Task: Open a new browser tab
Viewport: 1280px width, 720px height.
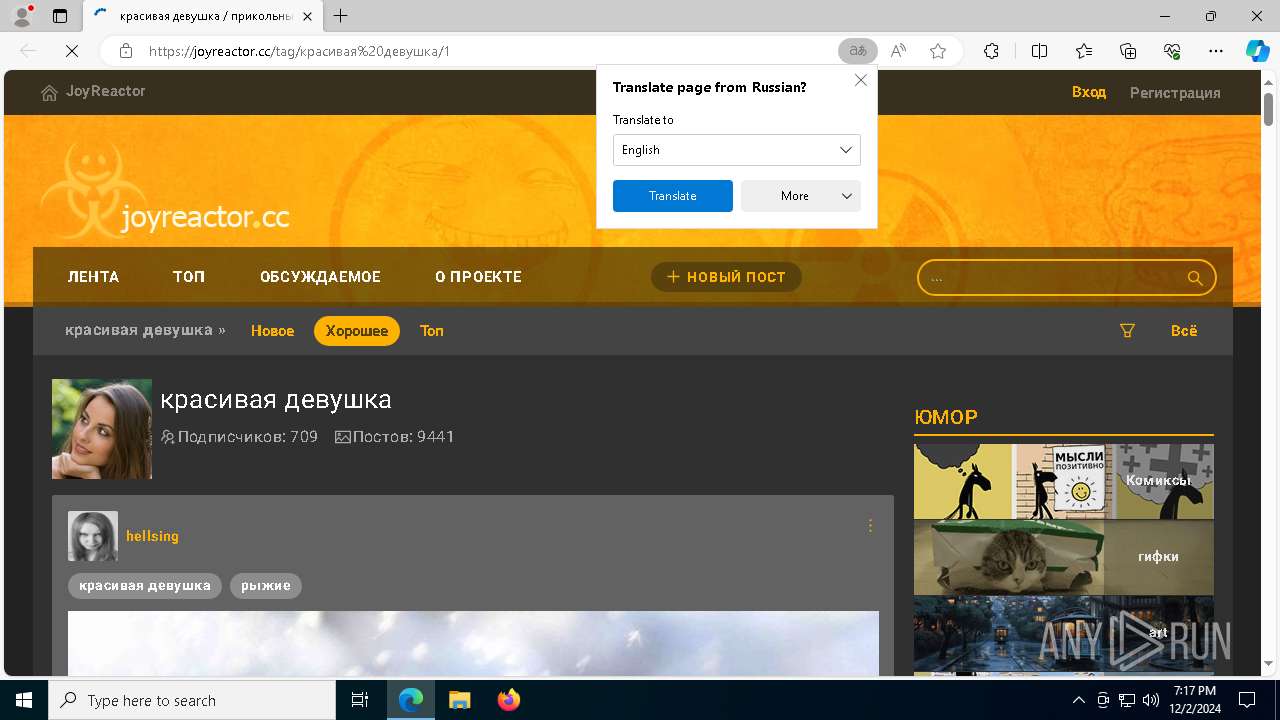Action: tap(341, 16)
